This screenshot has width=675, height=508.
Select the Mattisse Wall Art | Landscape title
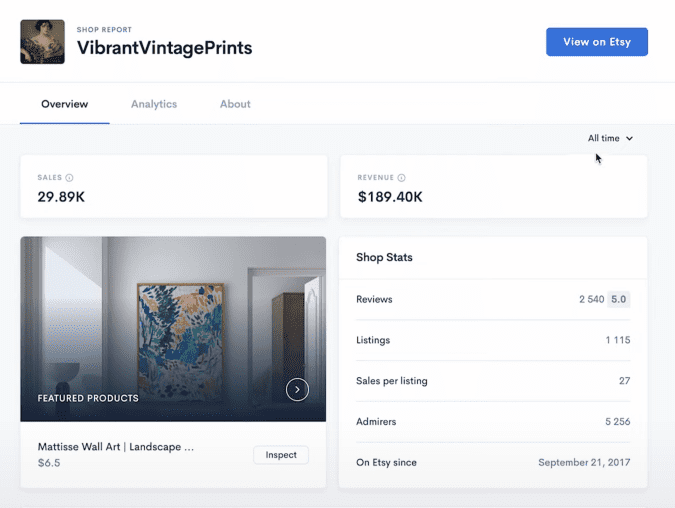pos(116,447)
